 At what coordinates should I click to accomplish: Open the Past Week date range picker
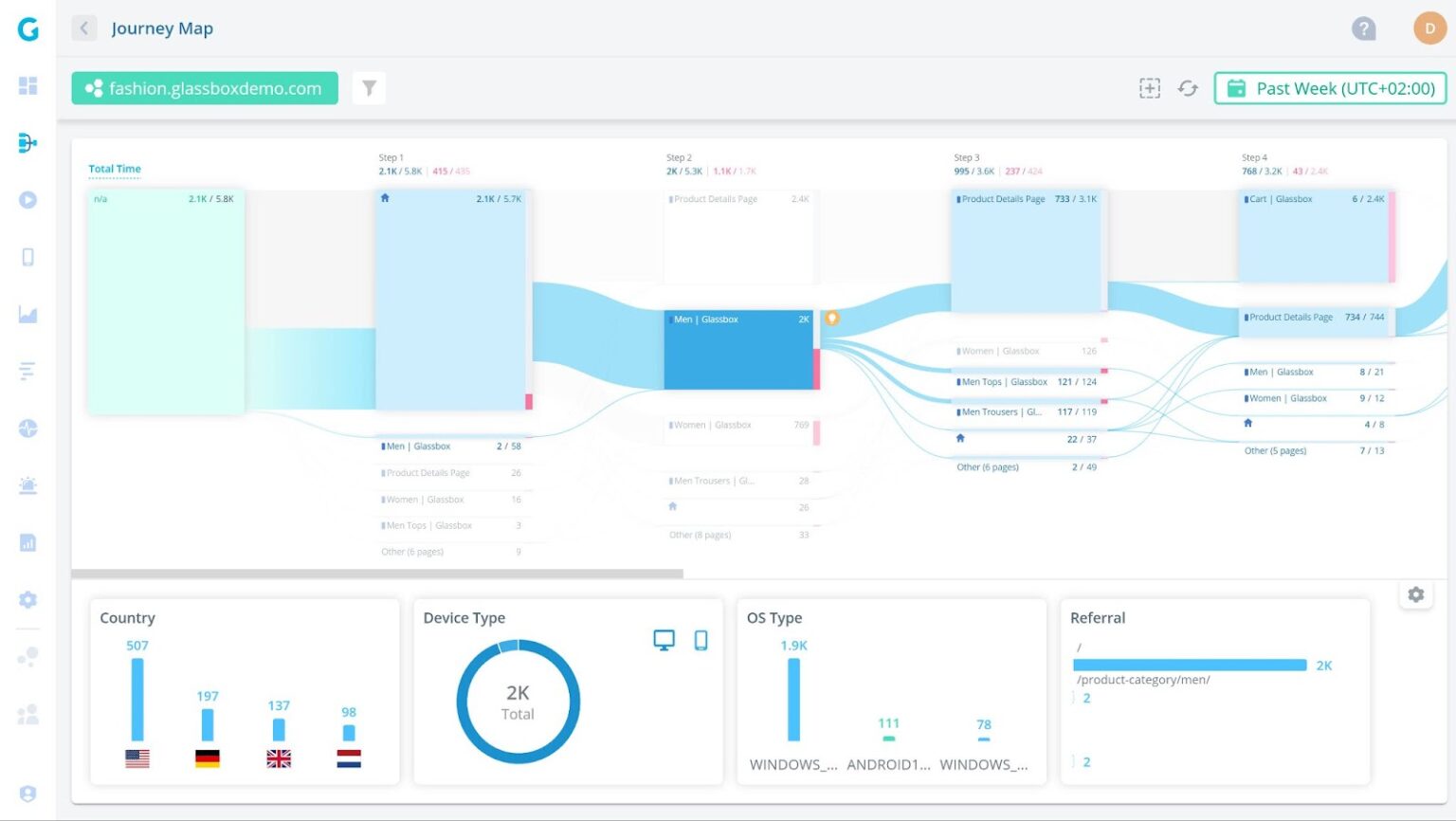1329,88
